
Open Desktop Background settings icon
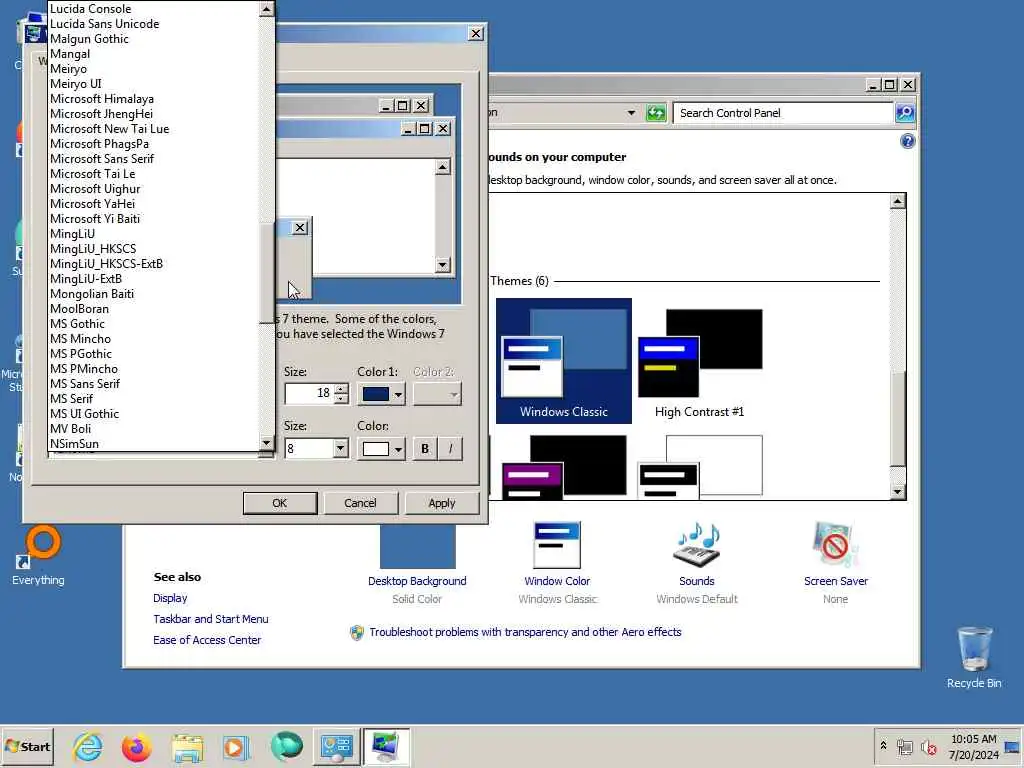pyautogui.click(x=417, y=546)
